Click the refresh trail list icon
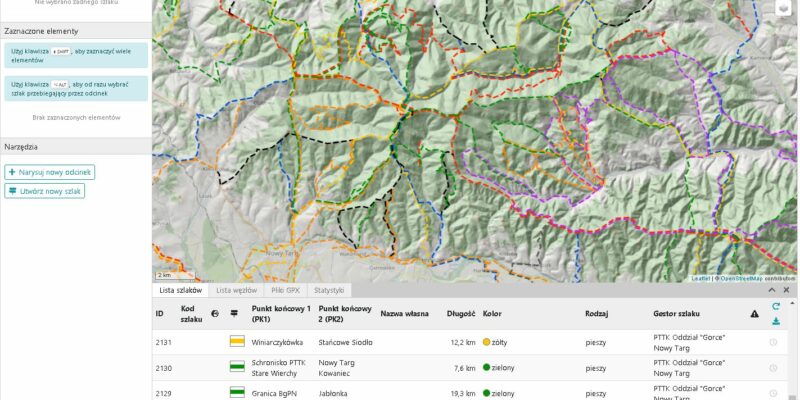The width and height of the screenshot is (800, 400). [x=776, y=306]
